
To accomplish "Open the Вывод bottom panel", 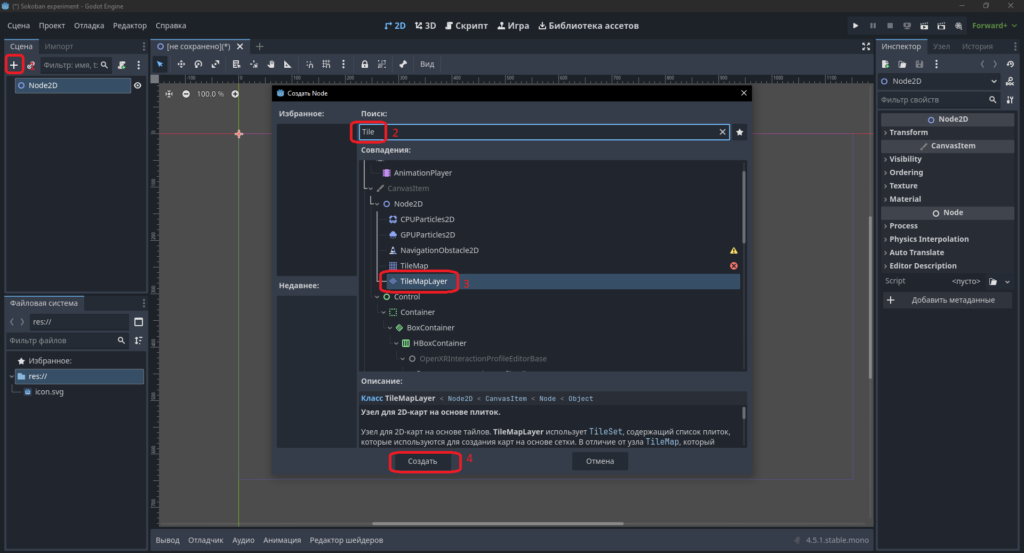I will [167, 540].
